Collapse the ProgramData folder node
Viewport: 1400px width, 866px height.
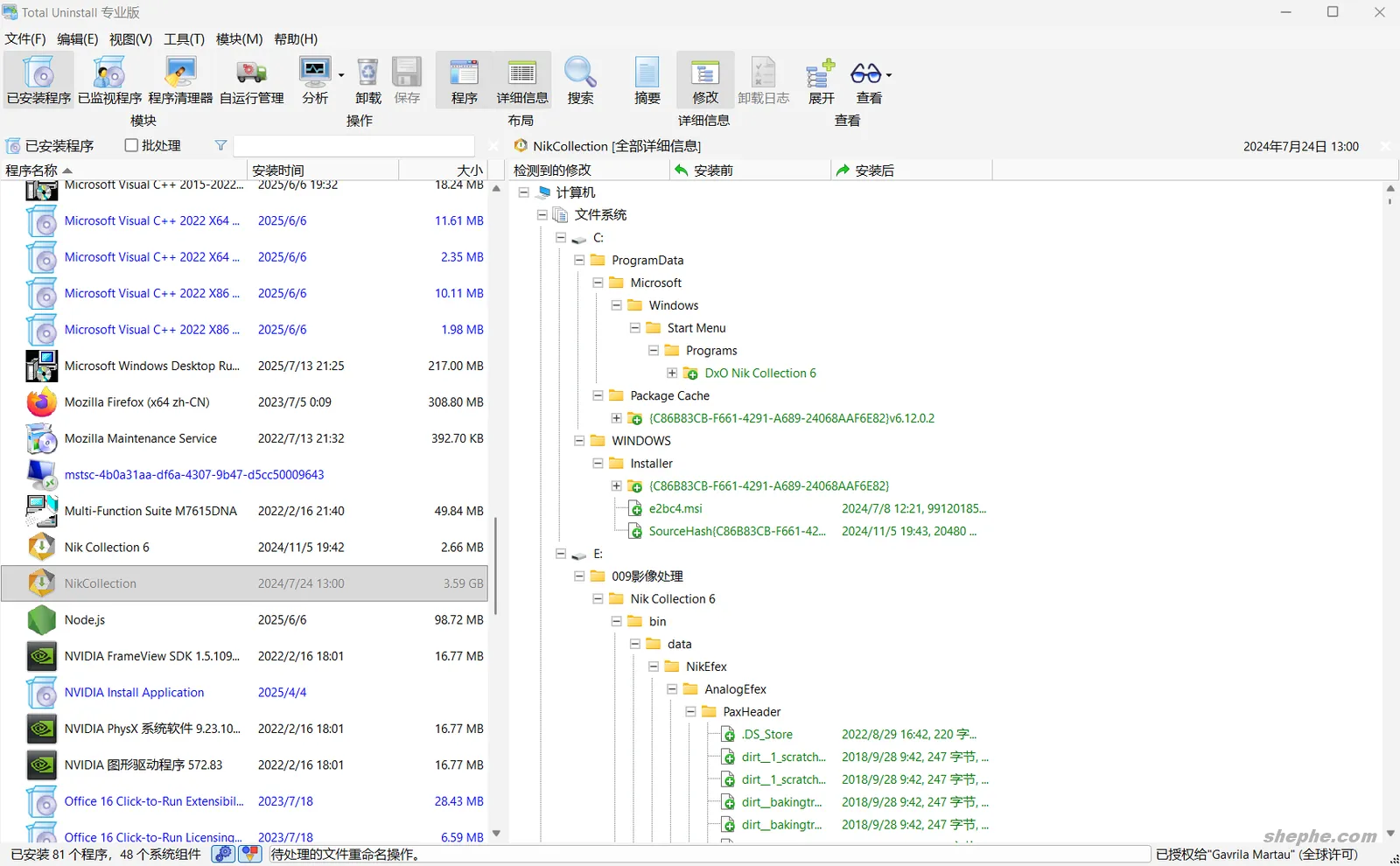coord(579,260)
